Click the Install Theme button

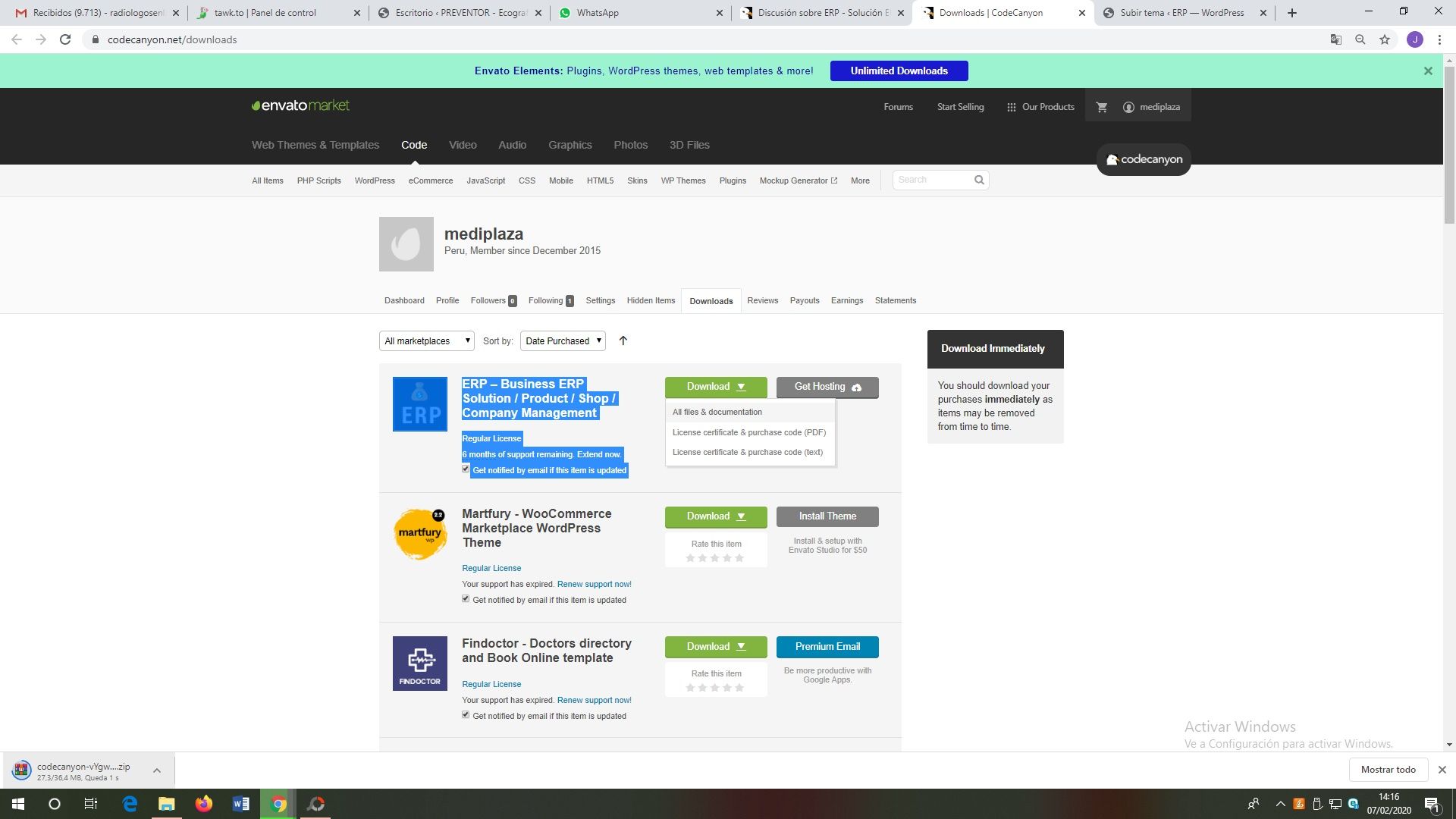point(827,516)
